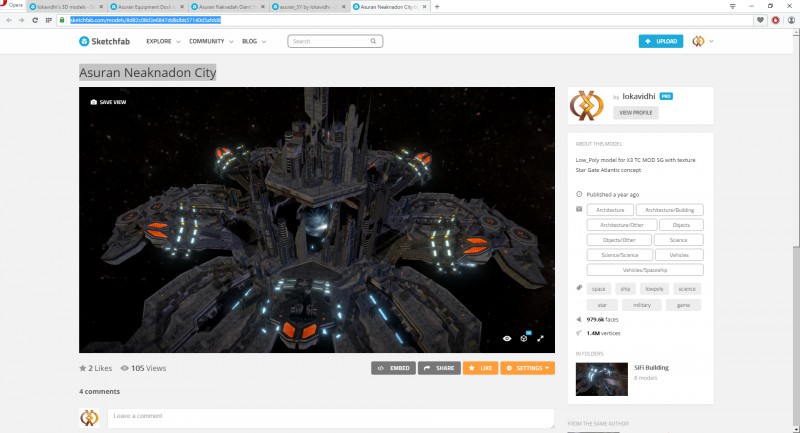Screen dimensions: 800x433
Task: Click the 'military' tag
Action: pyautogui.click(x=642, y=305)
